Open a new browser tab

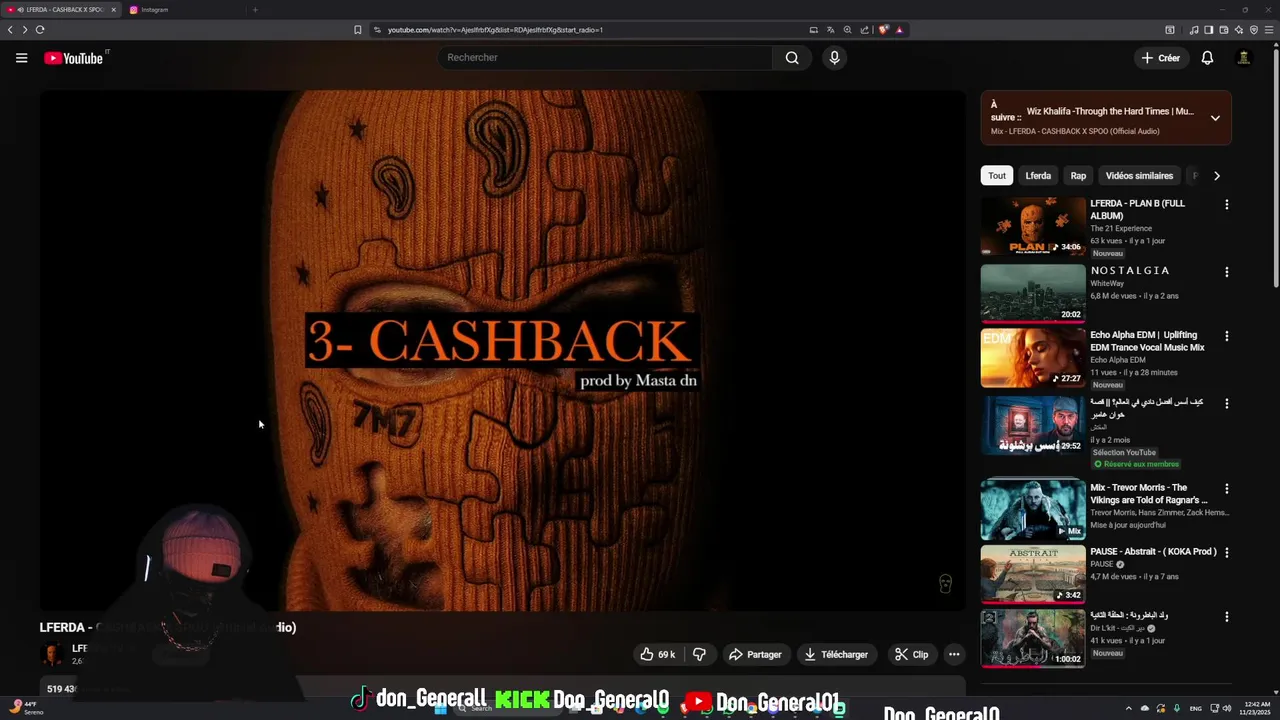click(x=255, y=10)
